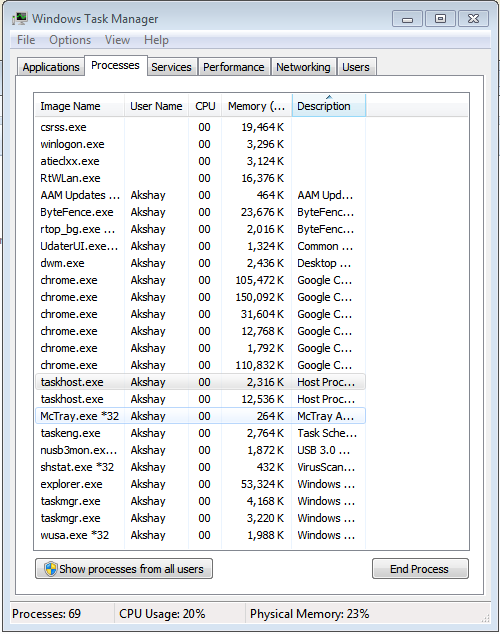Viewport: 500px width, 634px height.
Task: Switch to the Performance tab
Action: (x=234, y=67)
